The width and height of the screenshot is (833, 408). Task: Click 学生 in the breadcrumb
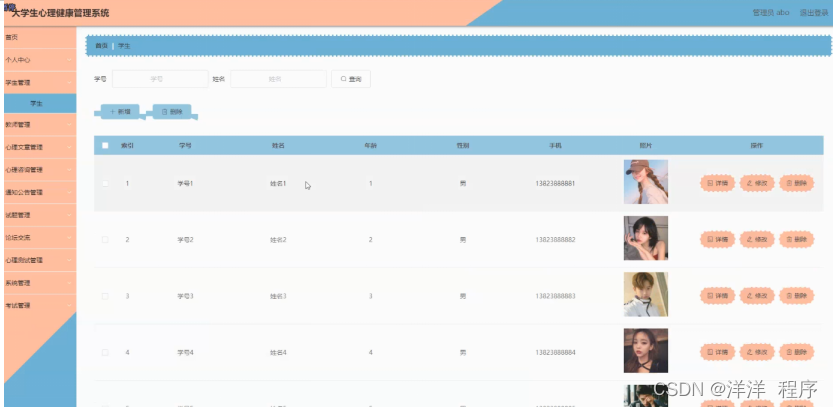[124, 46]
